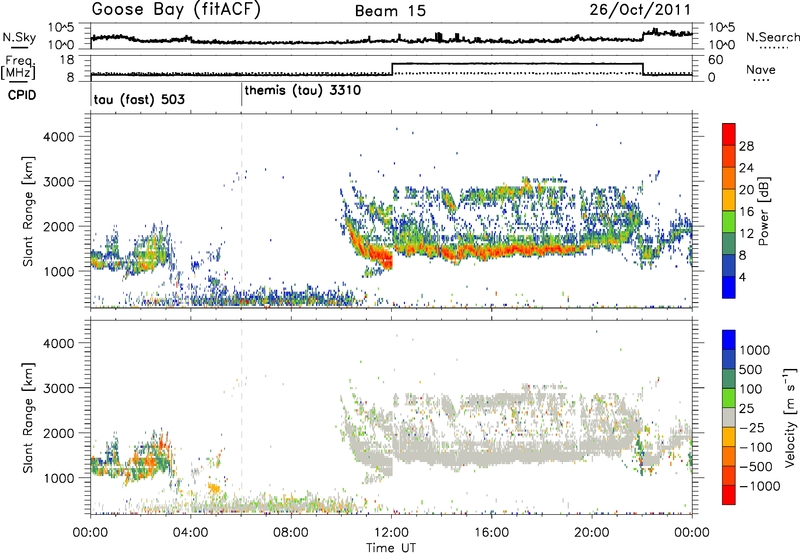This screenshot has width=800, height=554.
Task: Select the "themis (tau) 3310" CPID entry
Action: 303,91
